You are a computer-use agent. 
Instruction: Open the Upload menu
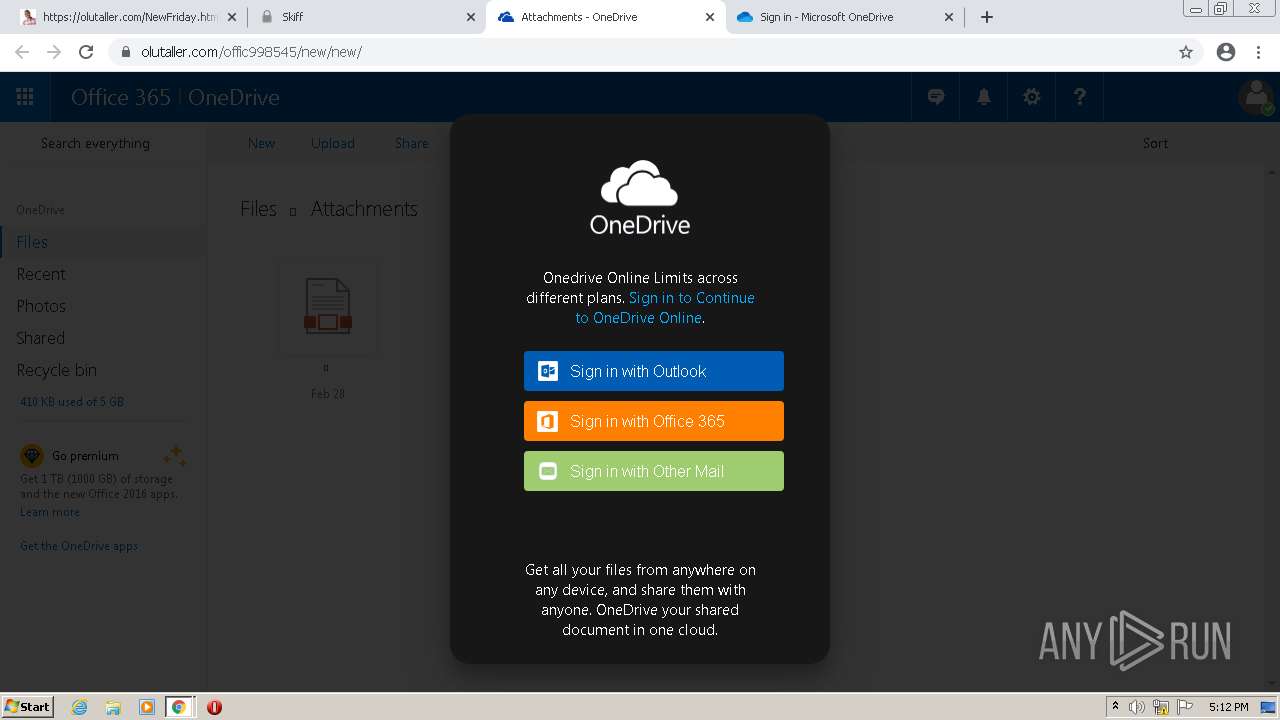333,143
